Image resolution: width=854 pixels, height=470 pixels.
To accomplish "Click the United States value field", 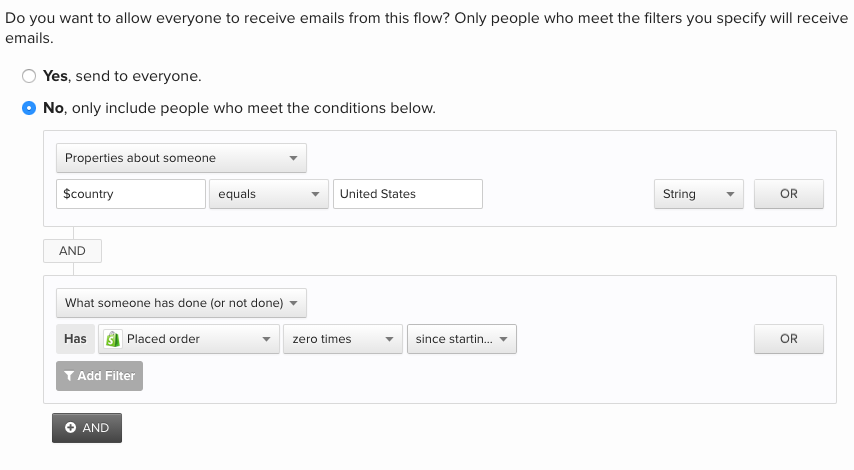I will pos(407,194).
